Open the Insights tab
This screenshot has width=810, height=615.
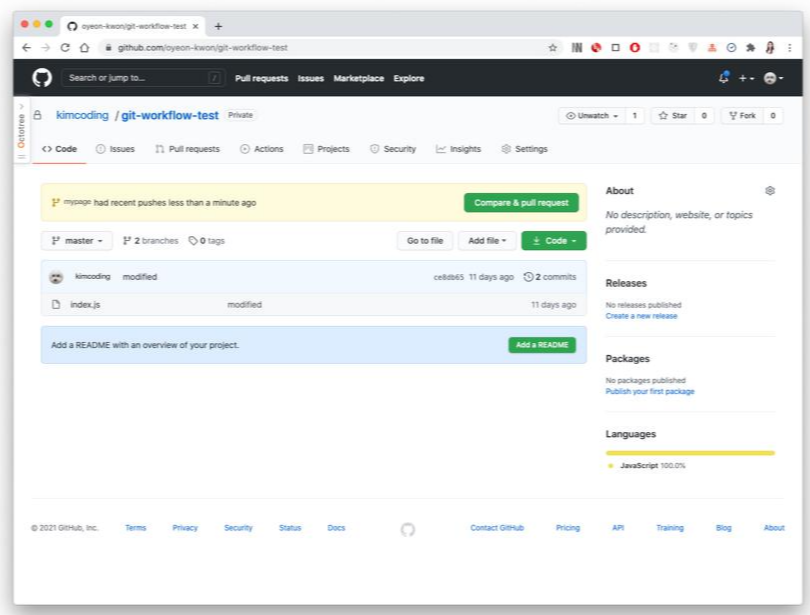[458, 149]
